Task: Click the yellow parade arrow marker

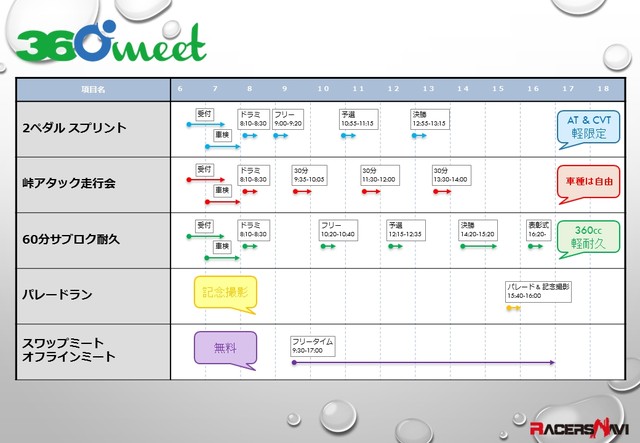Action: coord(513,308)
